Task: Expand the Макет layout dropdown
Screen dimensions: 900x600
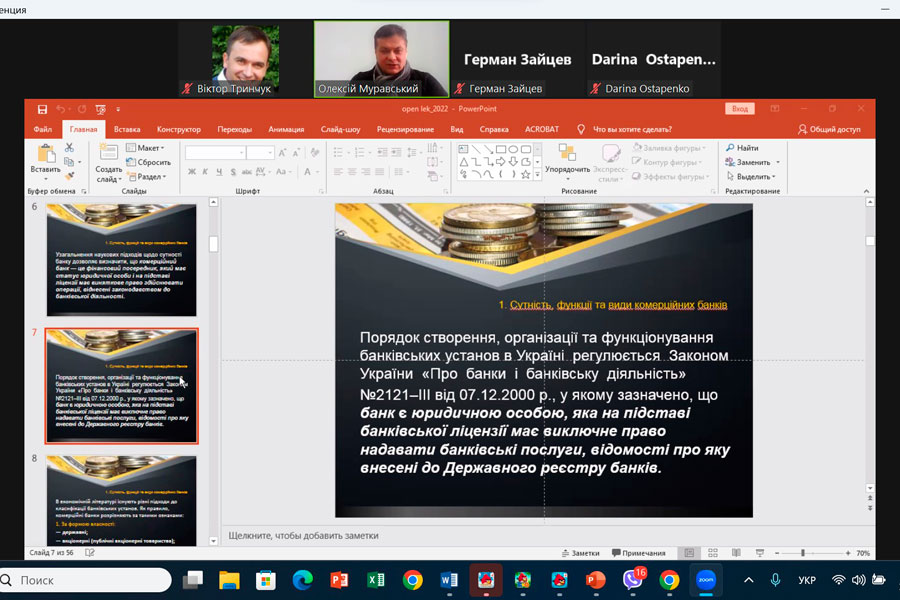Action: [x=146, y=148]
